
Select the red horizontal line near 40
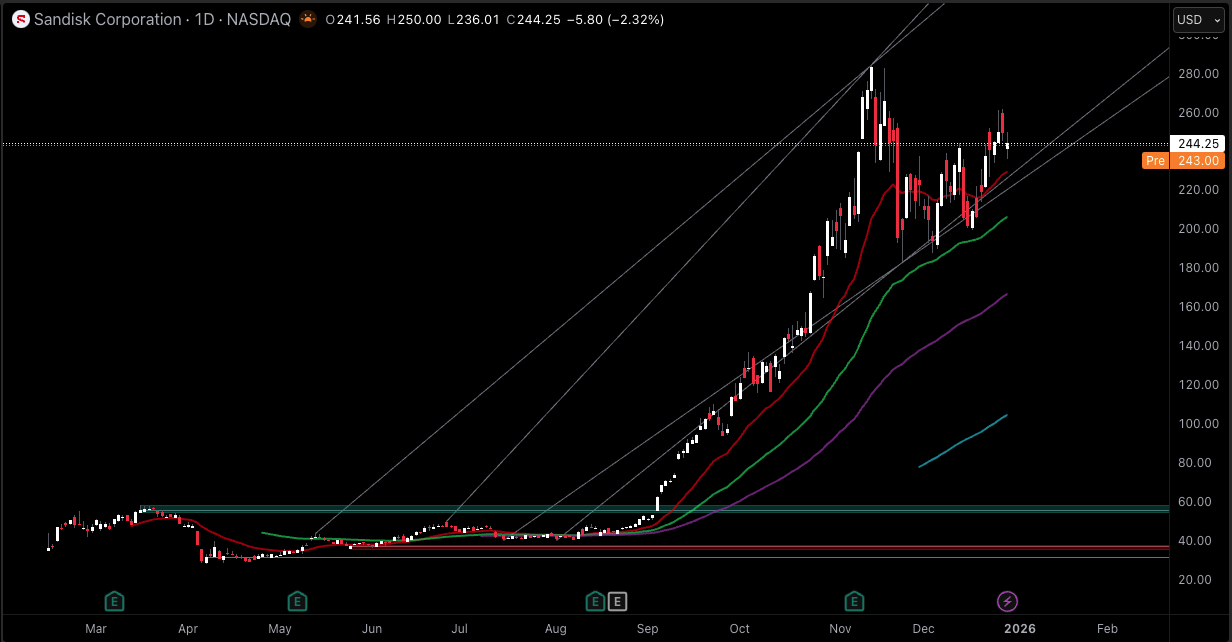pyautogui.click(x=800, y=547)
